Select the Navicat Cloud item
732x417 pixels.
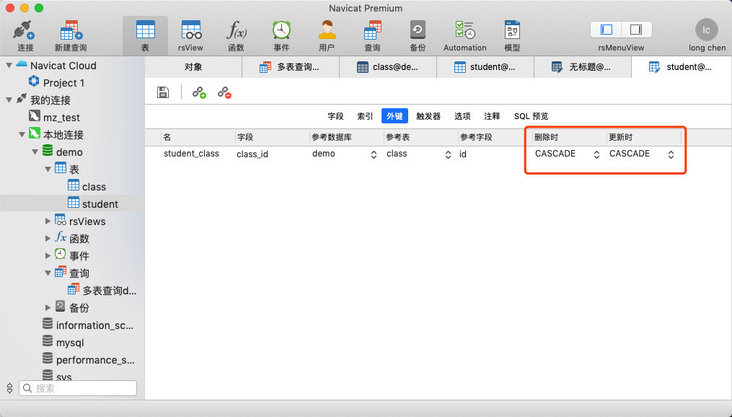(x=63, y=66)
